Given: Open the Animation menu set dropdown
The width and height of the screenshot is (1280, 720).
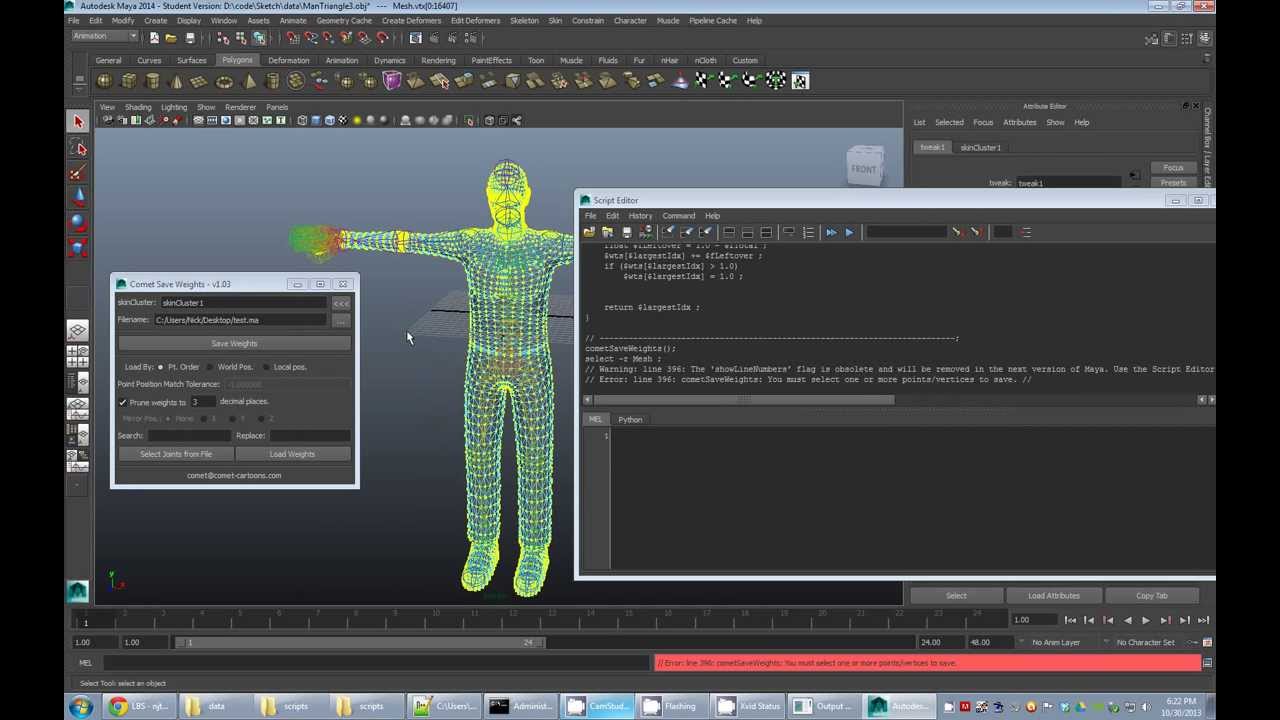Looking at the screenshot, I should click(104, 37).
